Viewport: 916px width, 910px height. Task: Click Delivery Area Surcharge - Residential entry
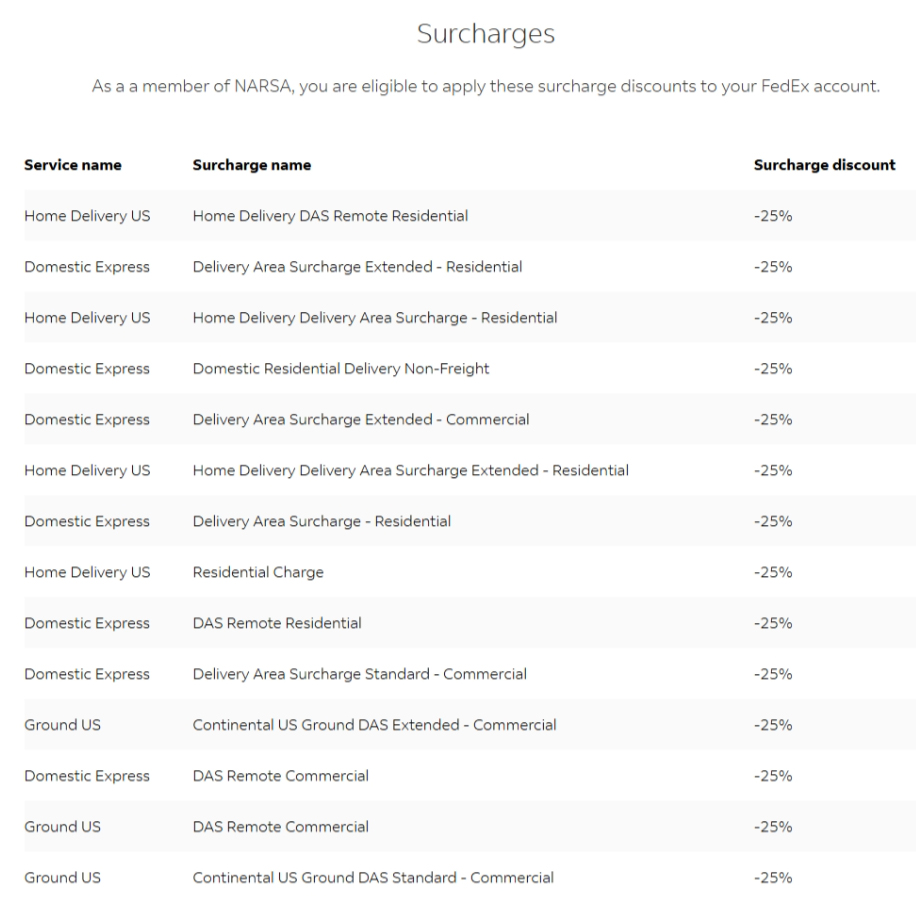coord(321,521)
